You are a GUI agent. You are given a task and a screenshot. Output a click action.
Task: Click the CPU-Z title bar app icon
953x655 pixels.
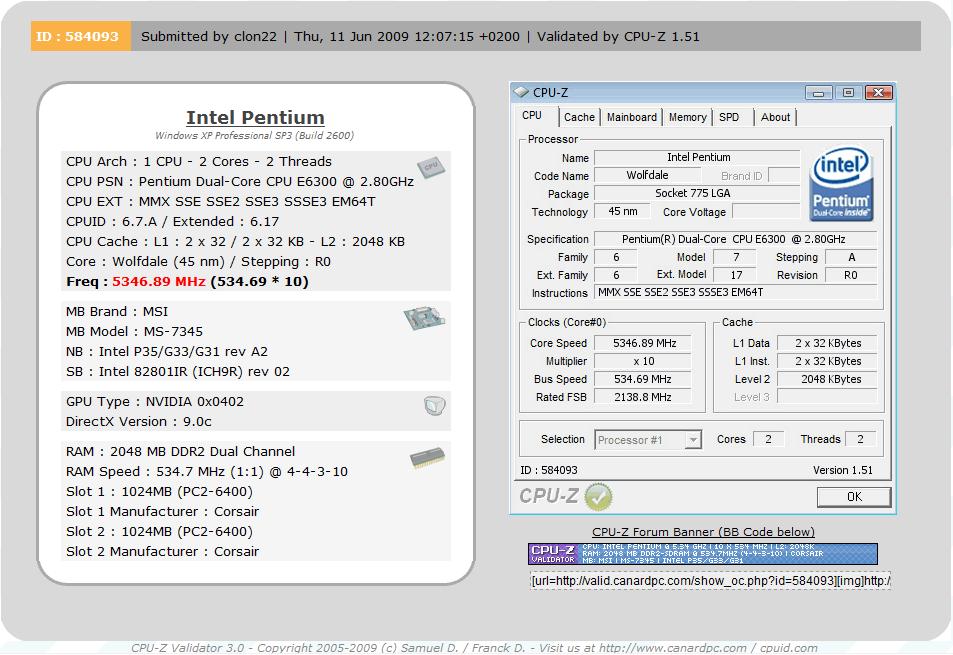pyautogui.click(x=521, y=92)
